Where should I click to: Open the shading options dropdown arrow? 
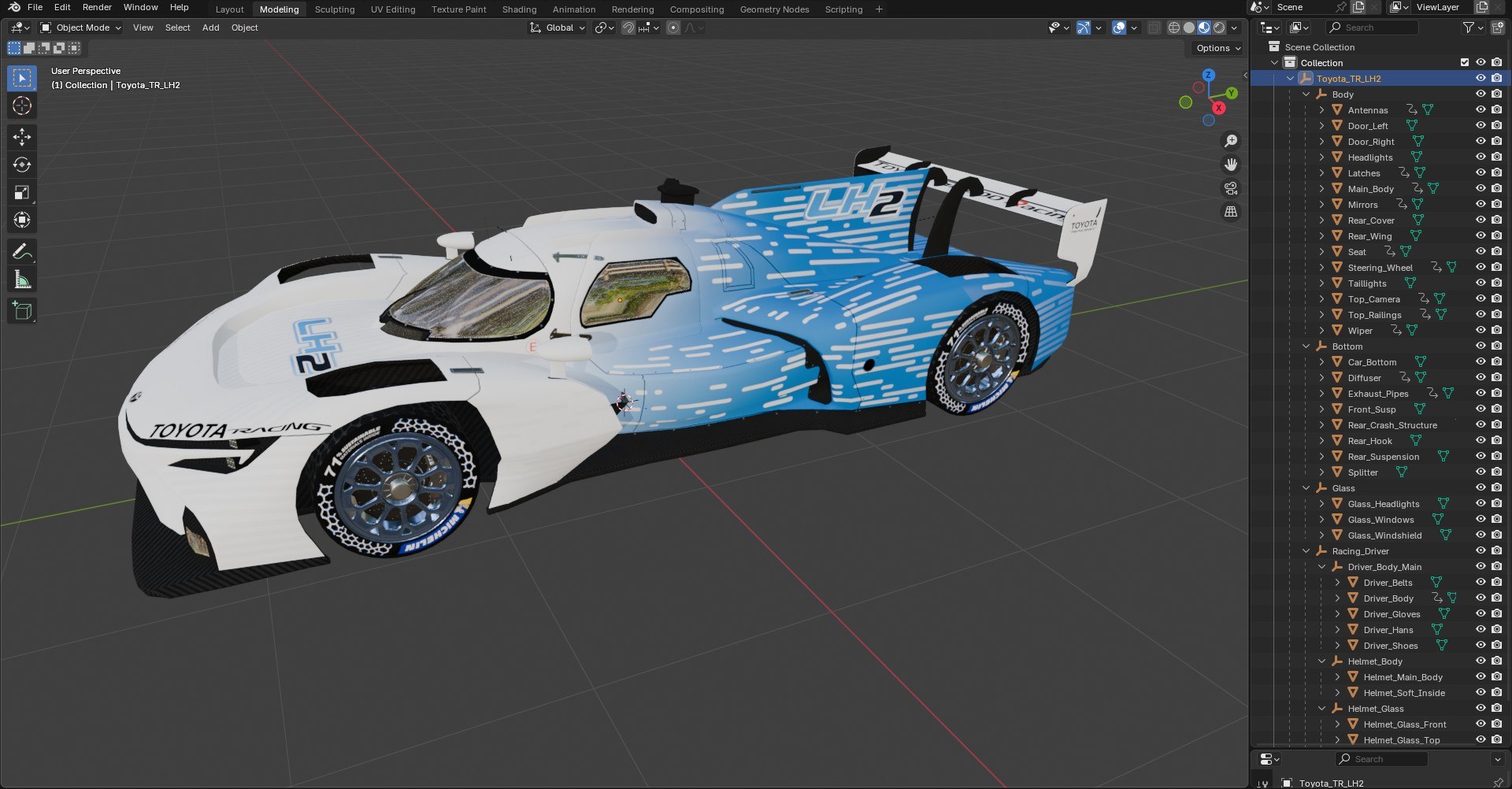coord(1234,28)
